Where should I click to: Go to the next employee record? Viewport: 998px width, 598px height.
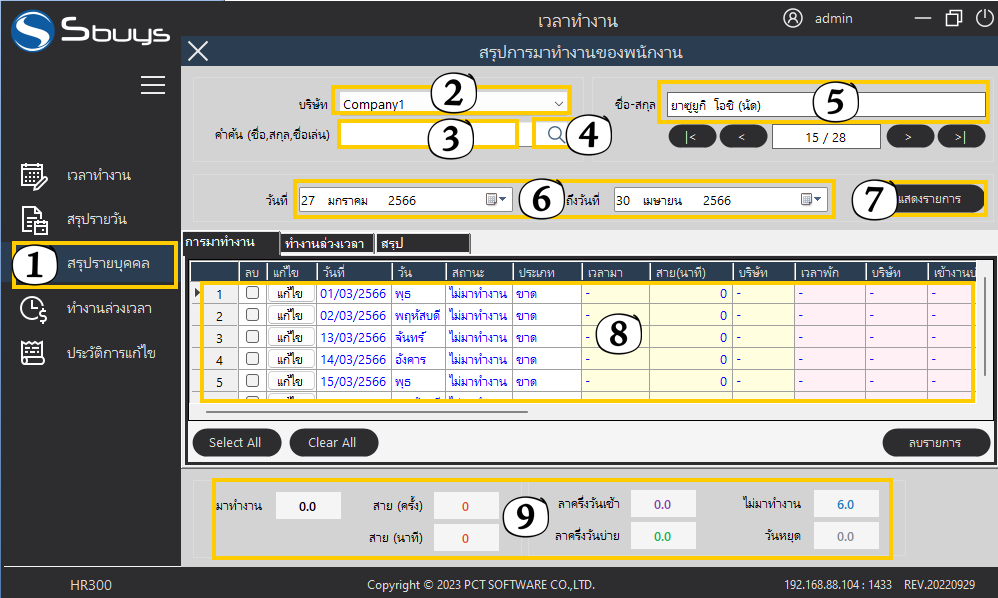(x=906, y=136)
